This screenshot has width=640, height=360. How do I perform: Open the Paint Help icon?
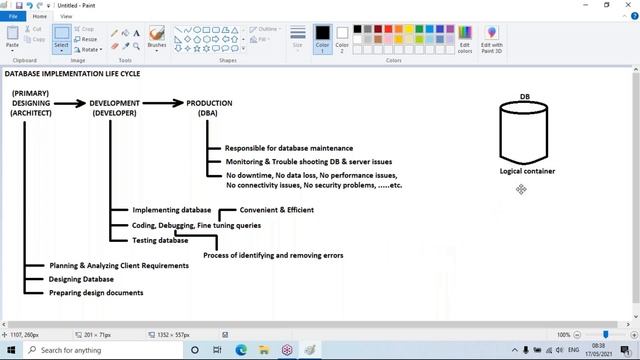coord(634,16)
